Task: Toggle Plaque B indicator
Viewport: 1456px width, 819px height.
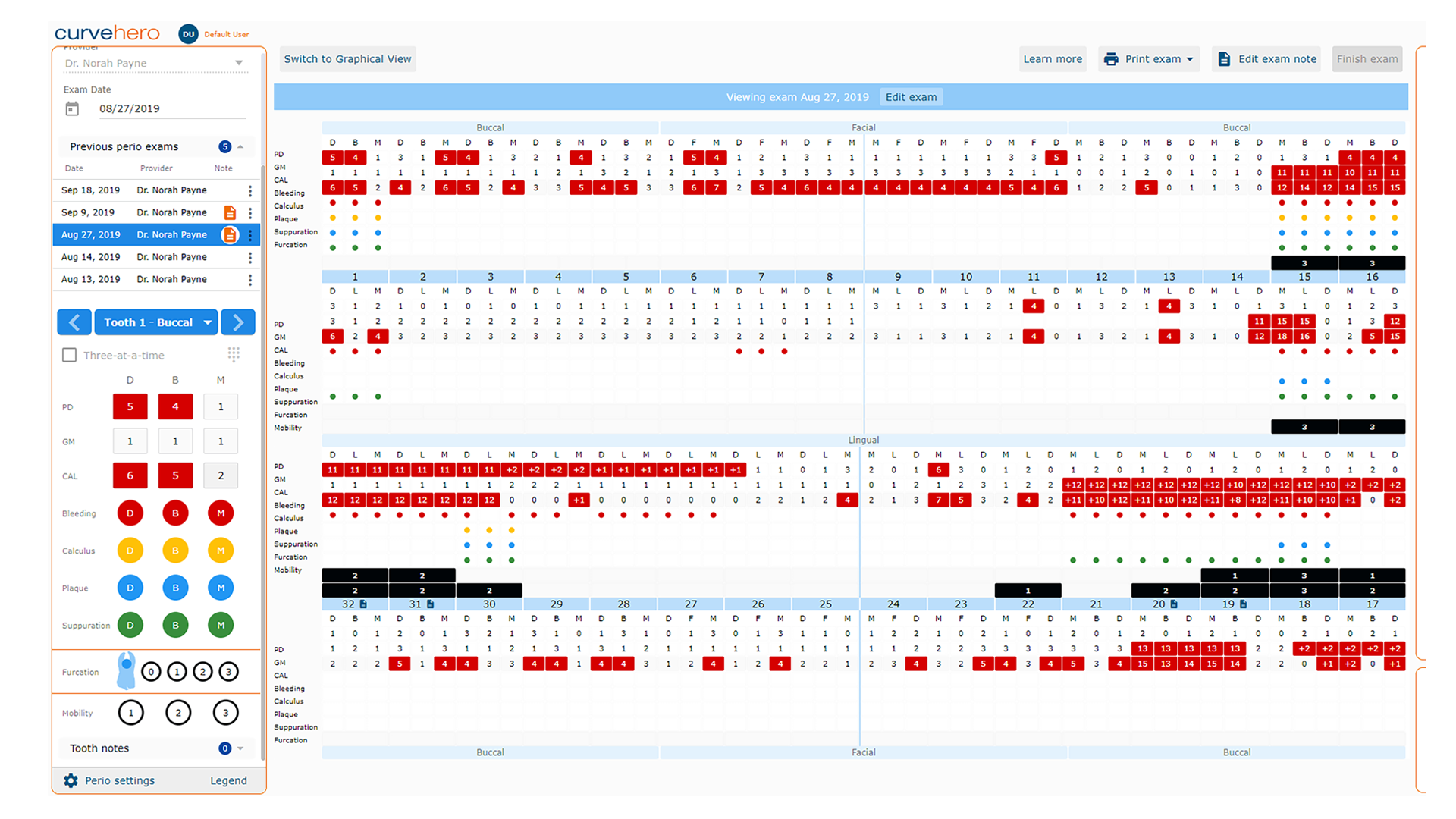Action: coord(176,588)
